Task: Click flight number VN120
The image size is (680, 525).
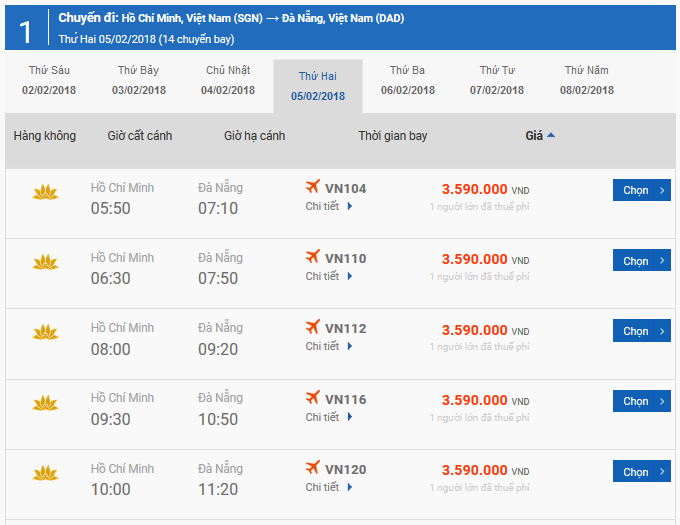Action: pyautogui.click(x=346, y=470)
